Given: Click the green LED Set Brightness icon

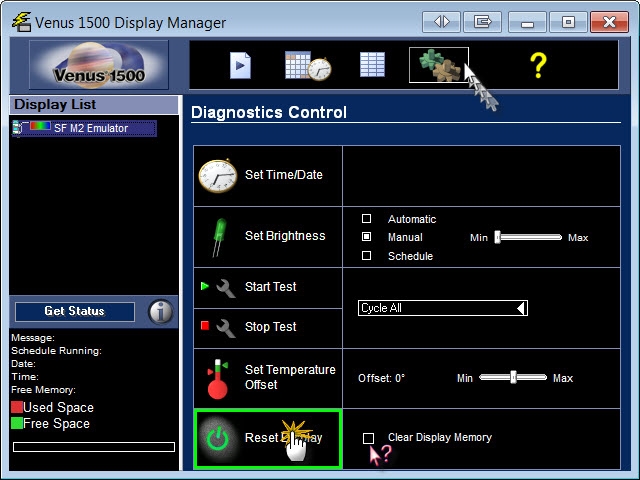Looking at the screenshot, I should (220, 238).
